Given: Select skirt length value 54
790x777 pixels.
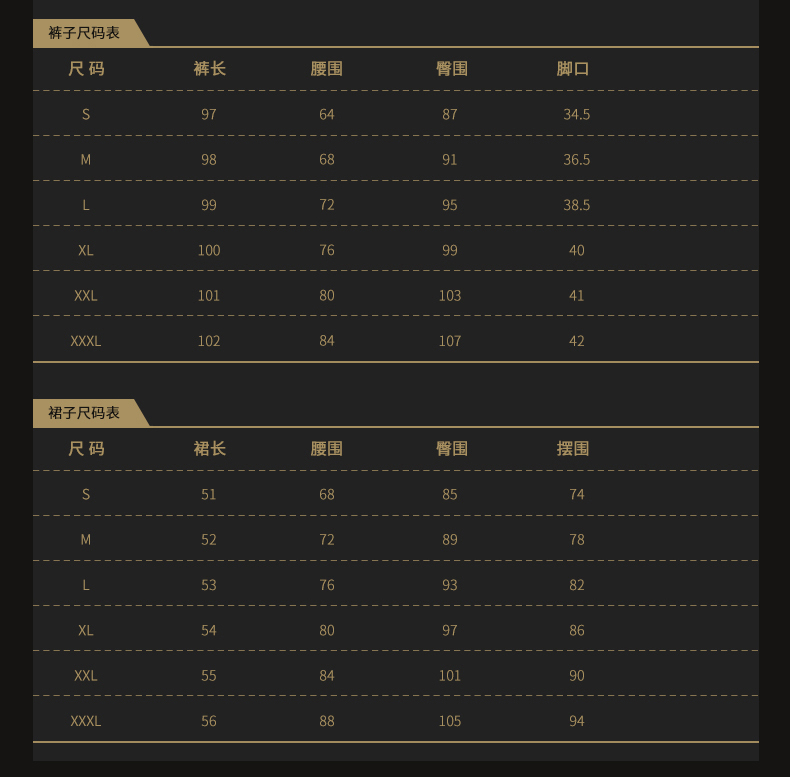Looking at the screenshot, I should (x=209, y=630).
